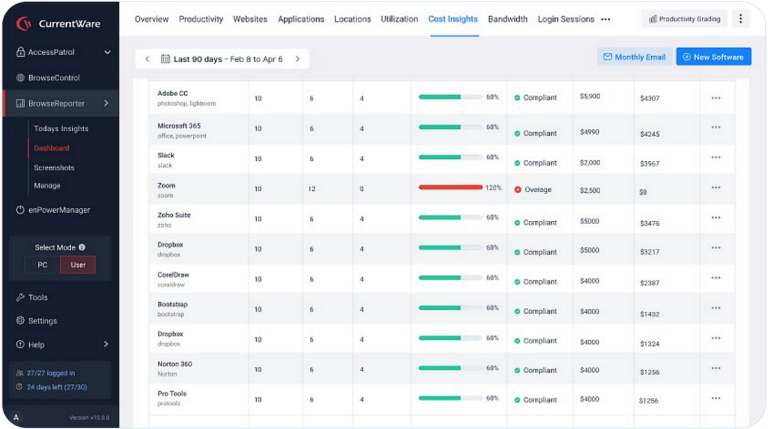Select the BrowseReporter chart icon
This screenshot has height=429, width=768.
(x=20, y=103)
